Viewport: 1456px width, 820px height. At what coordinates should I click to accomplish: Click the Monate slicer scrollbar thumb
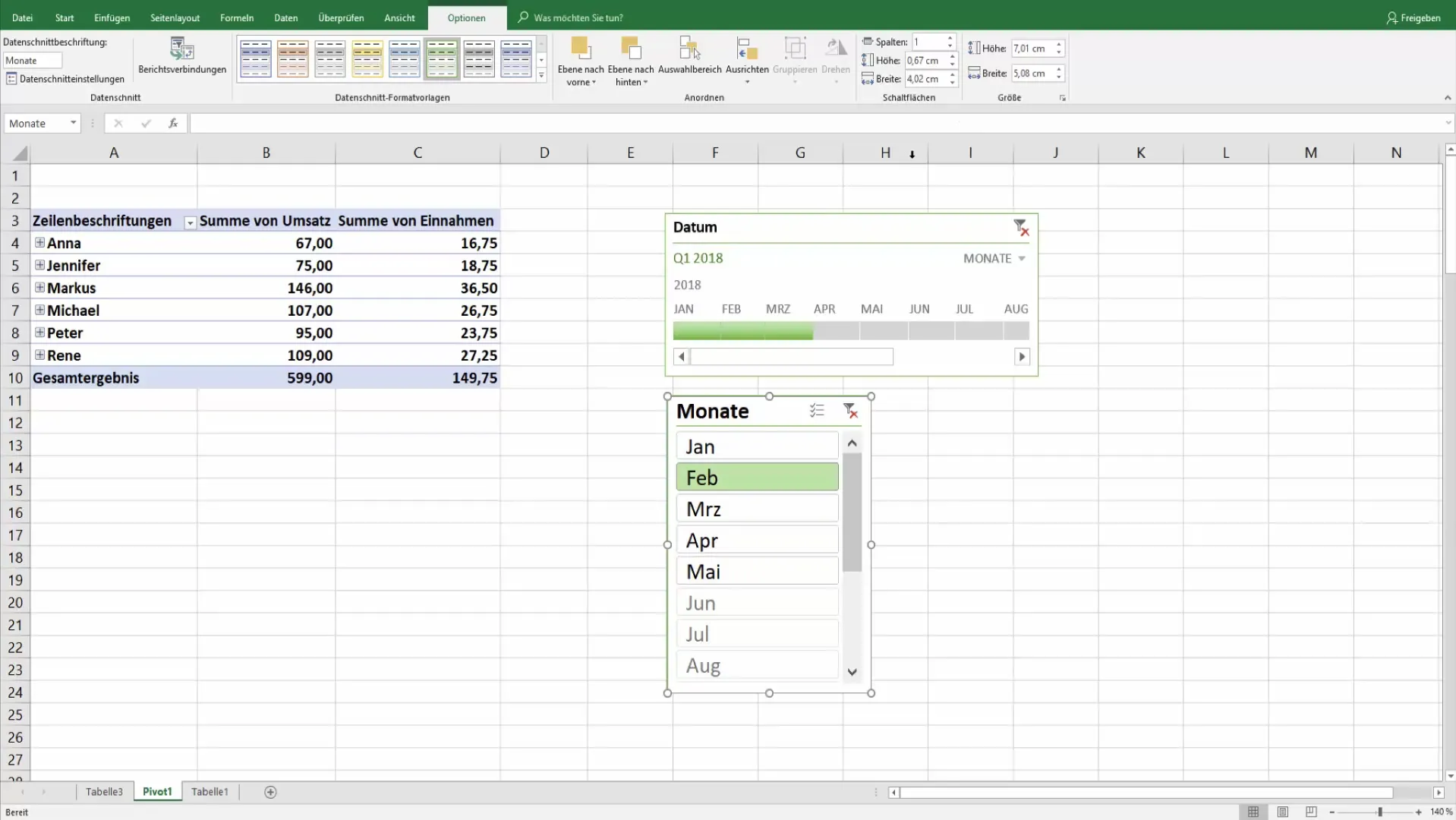click(852, 512)
